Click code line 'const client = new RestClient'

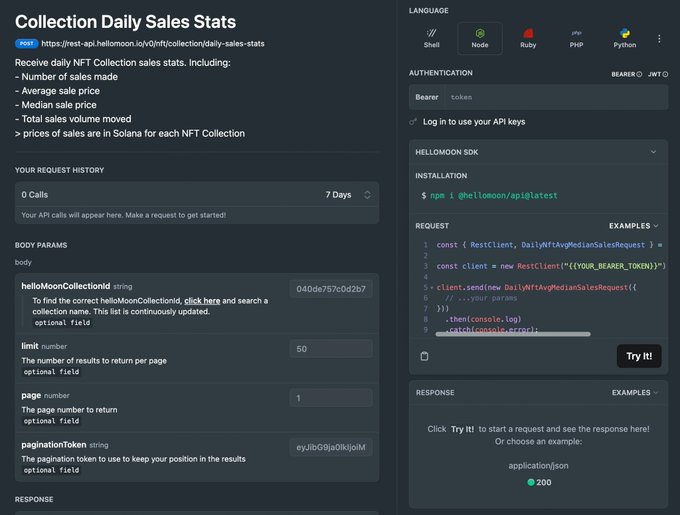coord(551,266)
